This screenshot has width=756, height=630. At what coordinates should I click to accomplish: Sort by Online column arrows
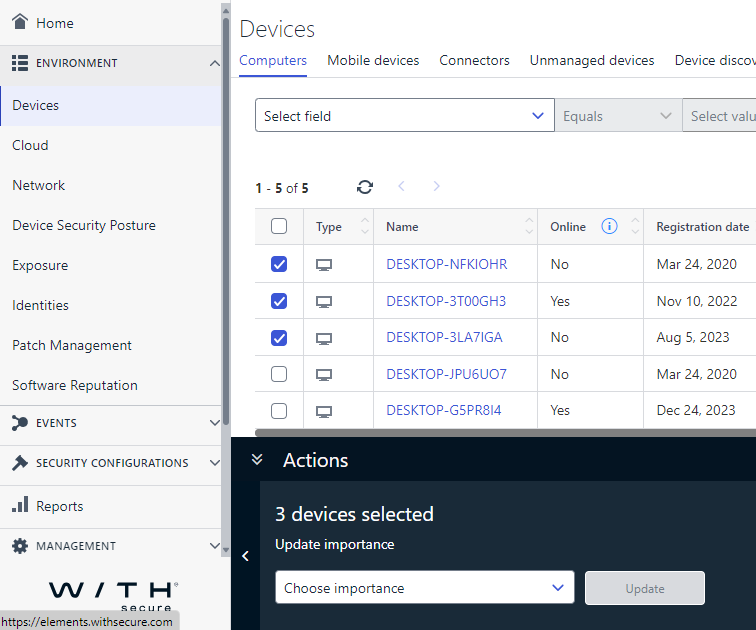click(635, 226)
